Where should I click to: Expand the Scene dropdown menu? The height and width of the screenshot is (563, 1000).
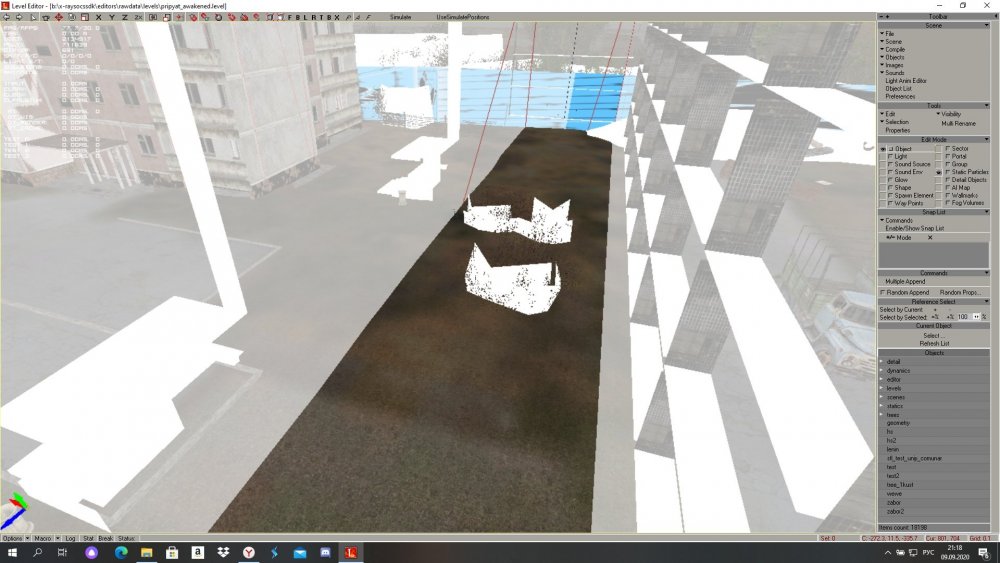point(893,41)
